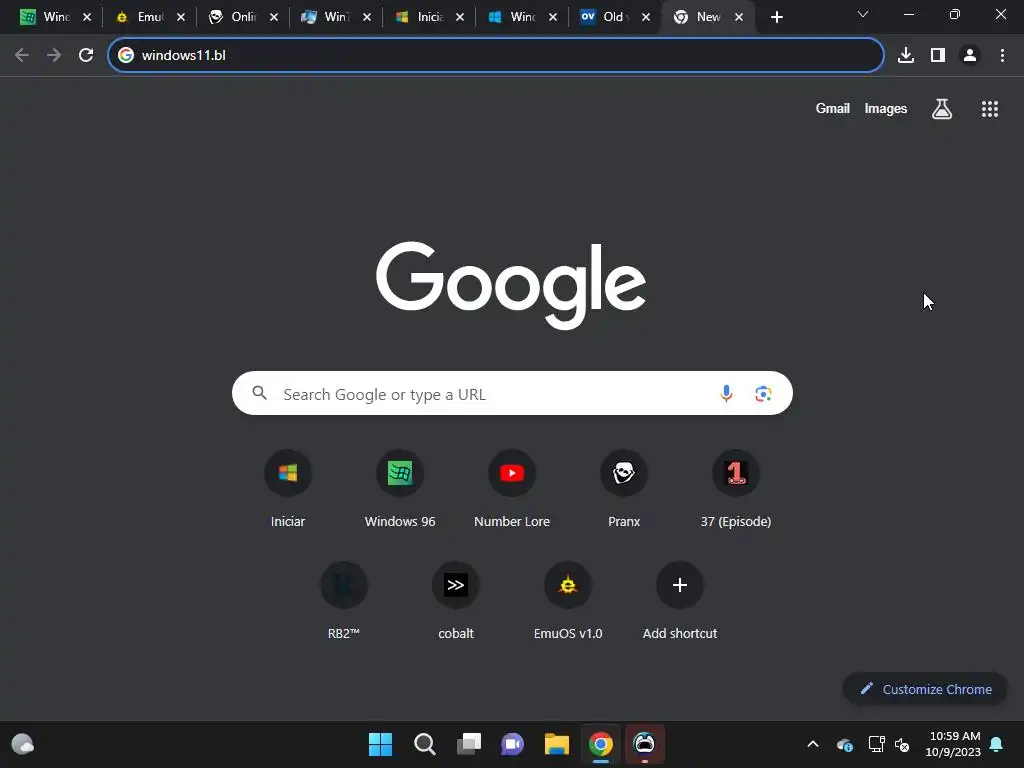Image resolution: width=1024 pixels, height=768 pixels.
Task: Click the Customize Chrome button
Action: pos(925,689)
